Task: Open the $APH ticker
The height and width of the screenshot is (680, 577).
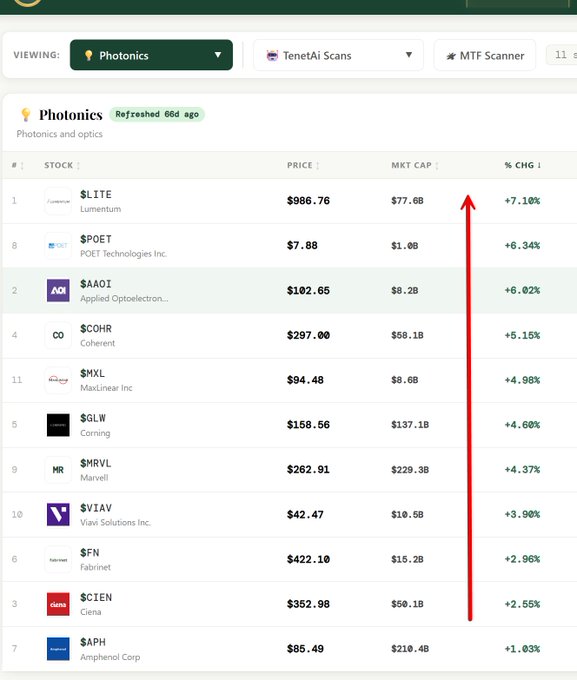Action: (x=93, y=642)
